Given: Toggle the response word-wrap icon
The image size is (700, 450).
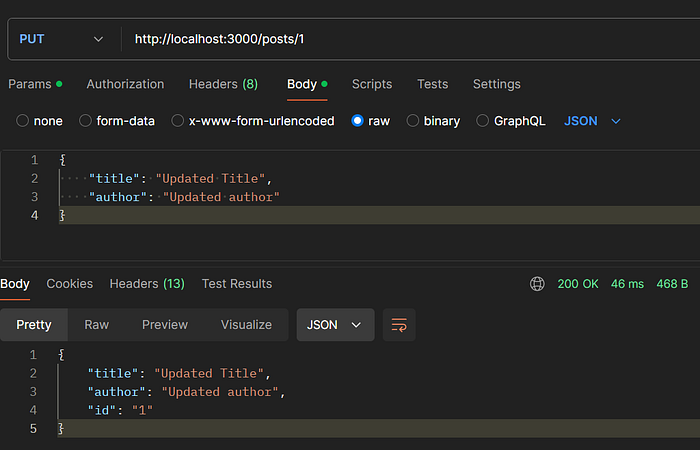Looking at the screenshot, I should tap(399, 325).
